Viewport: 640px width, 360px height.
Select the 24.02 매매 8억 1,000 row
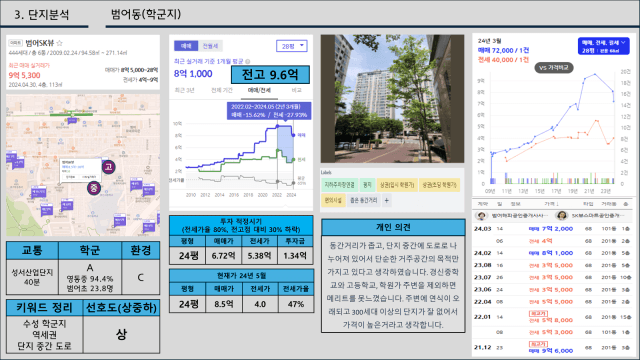[553, 253]
